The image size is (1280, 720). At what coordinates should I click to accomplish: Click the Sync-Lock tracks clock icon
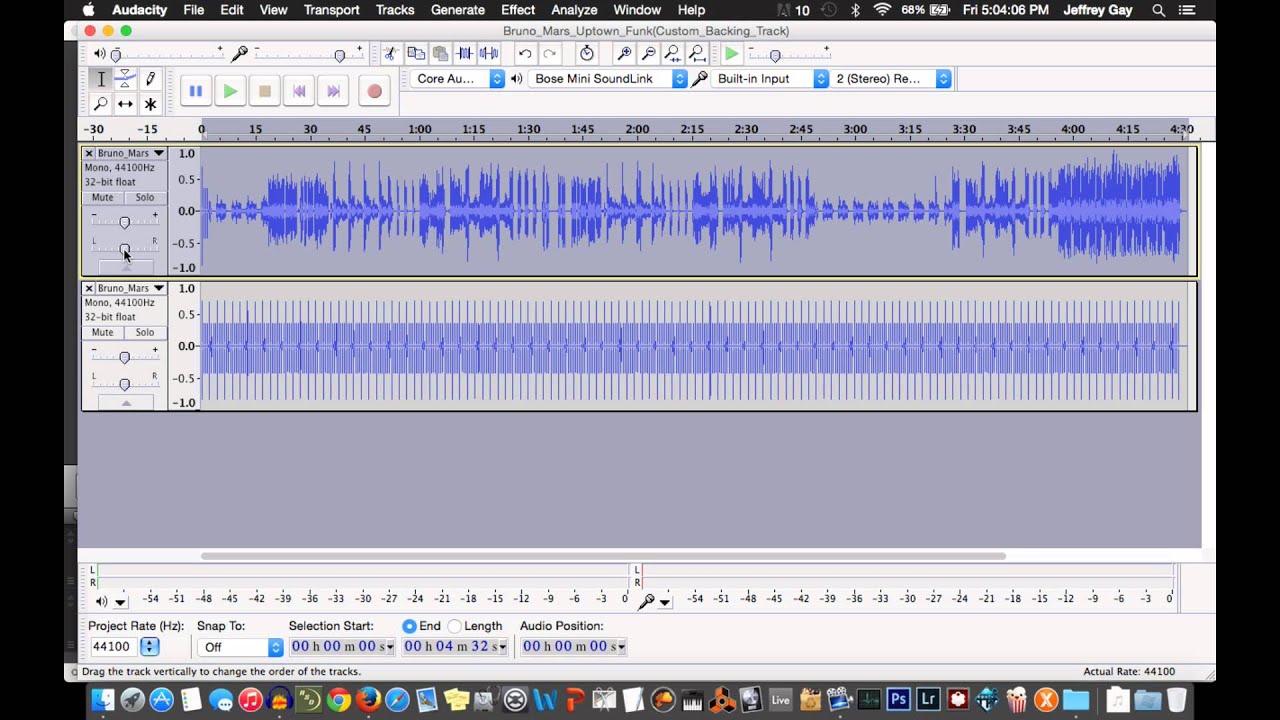coord(587,54)
